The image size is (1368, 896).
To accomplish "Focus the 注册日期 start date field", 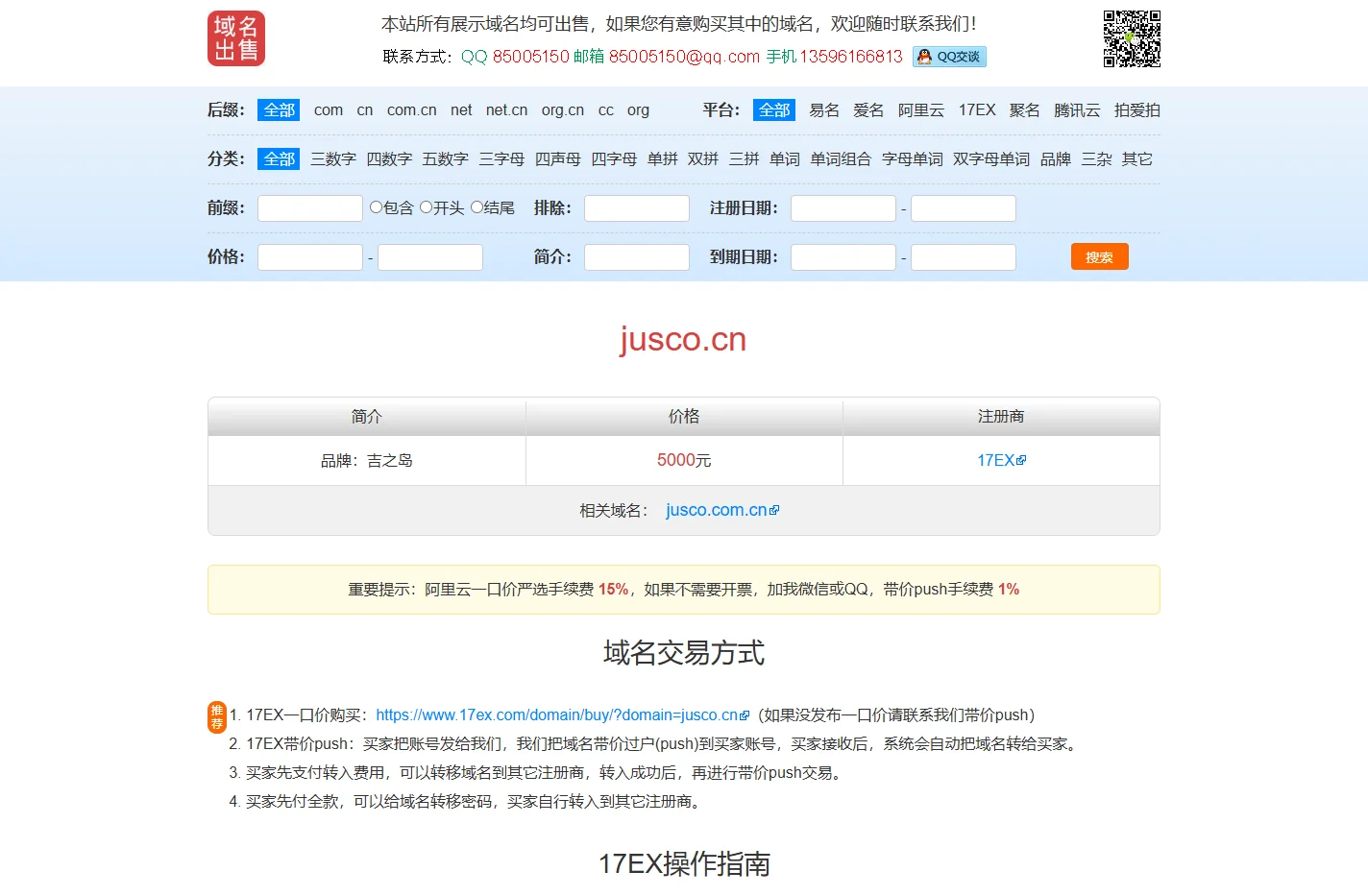I will tap(843, 208).
